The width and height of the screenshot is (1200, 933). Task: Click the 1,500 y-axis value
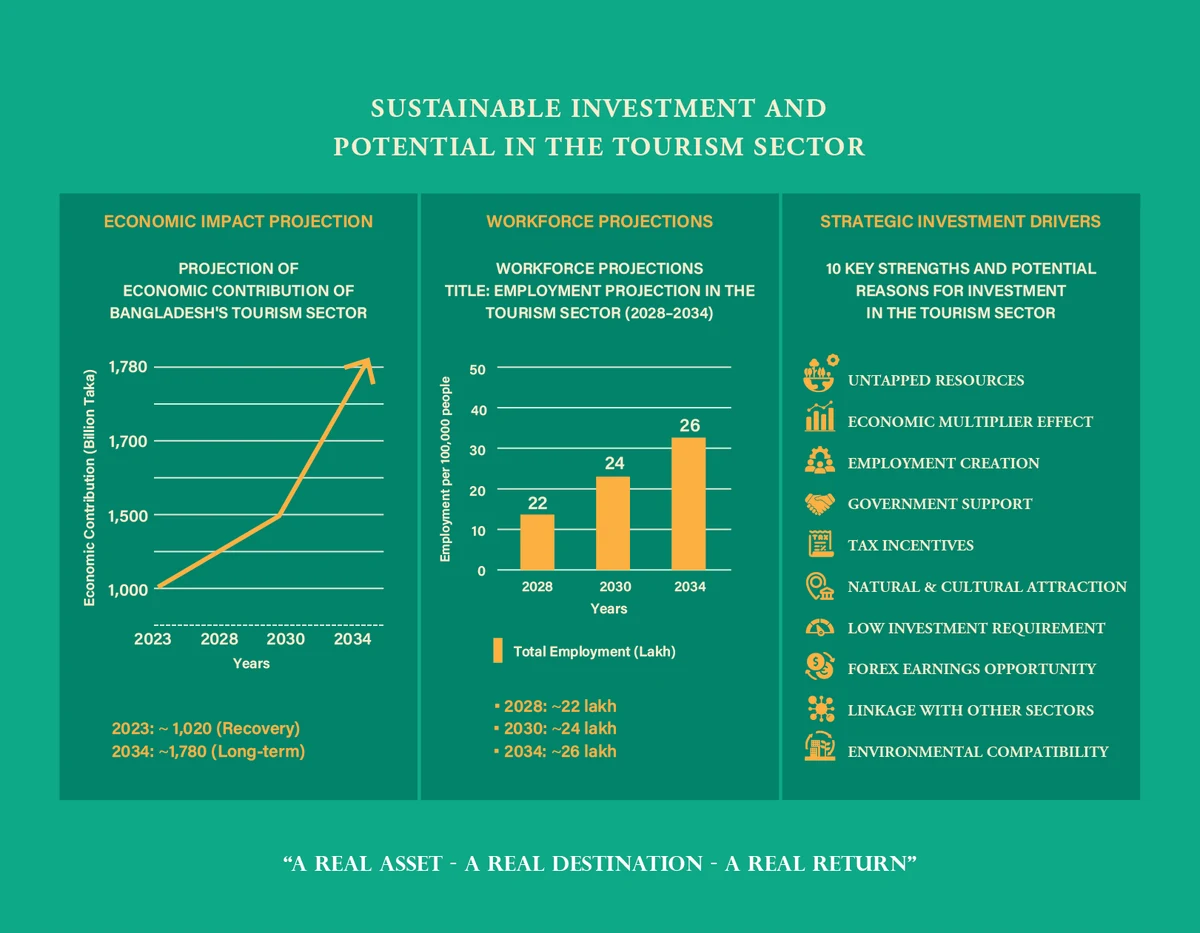coord(127,516)
